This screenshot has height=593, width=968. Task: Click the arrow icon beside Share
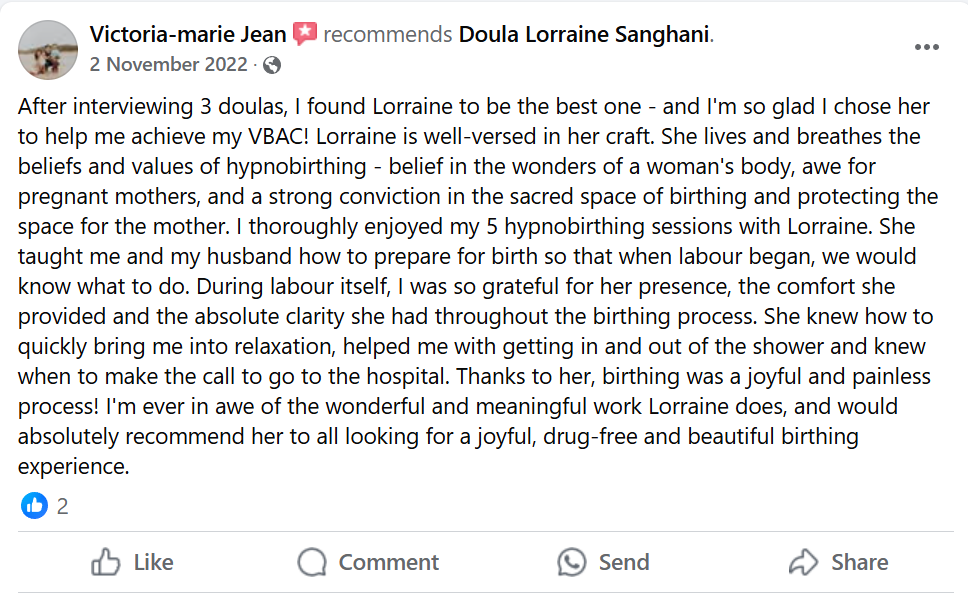coord(804,562)
